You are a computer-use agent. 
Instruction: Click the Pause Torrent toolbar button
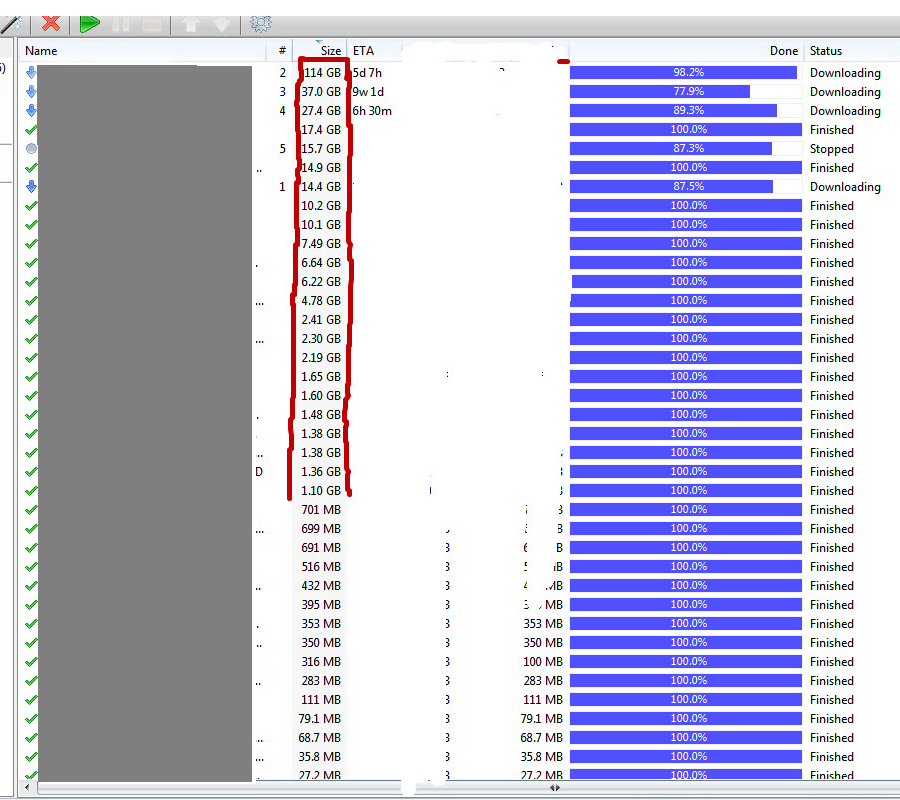click(x=121, y=24)
